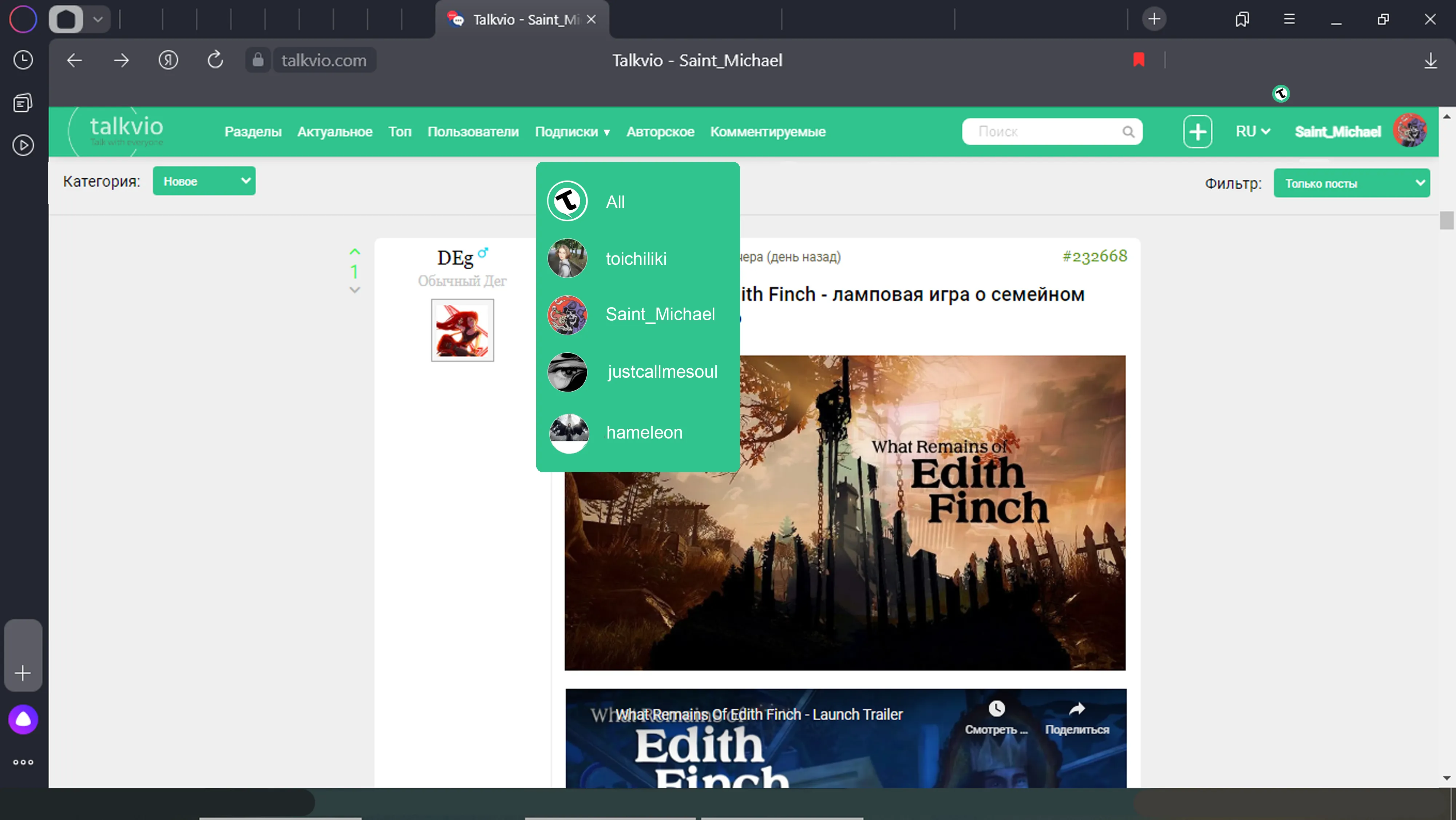
Task: Downvote the DEg post
Action: [x=355, y=290]
